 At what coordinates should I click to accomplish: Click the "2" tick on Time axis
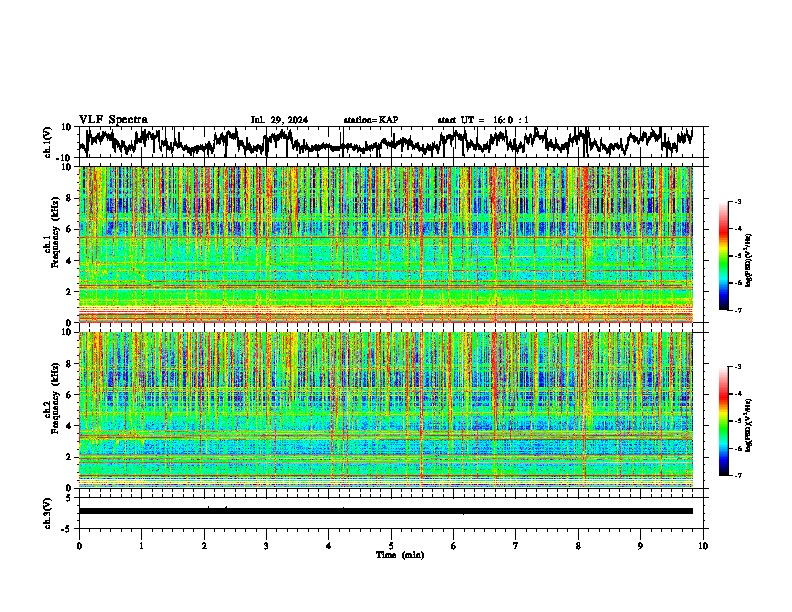pyautogui.click(x=204, y=546)
